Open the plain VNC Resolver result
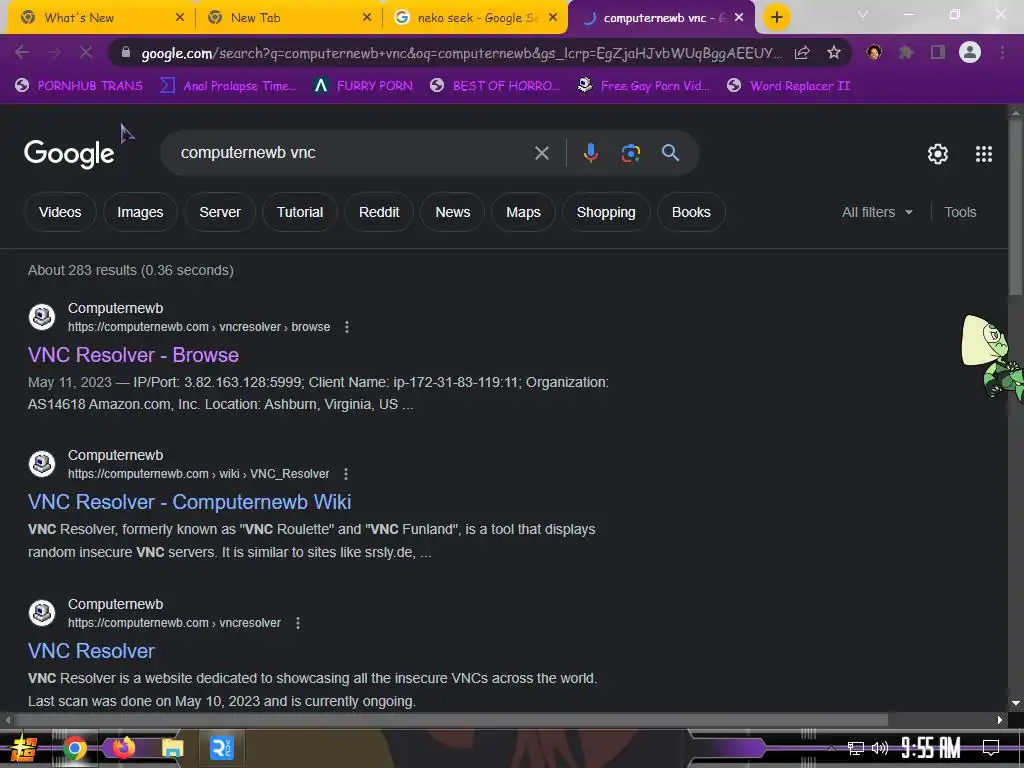 [x=91, y=650]
